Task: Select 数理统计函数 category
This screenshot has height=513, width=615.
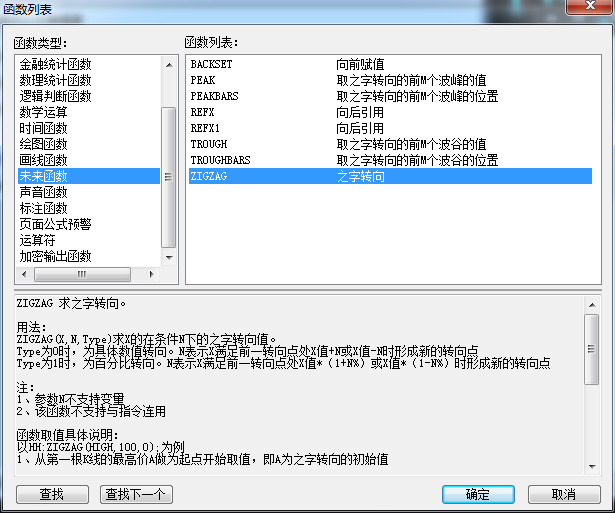Action: (89, 80)
